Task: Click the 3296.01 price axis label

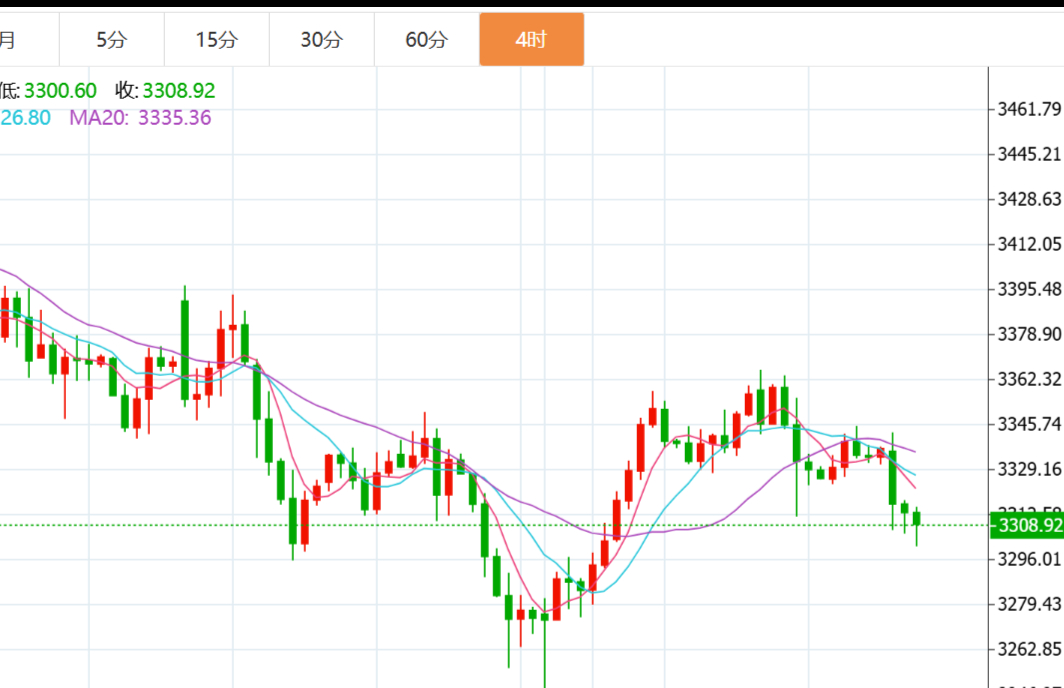Action: 1029,559
